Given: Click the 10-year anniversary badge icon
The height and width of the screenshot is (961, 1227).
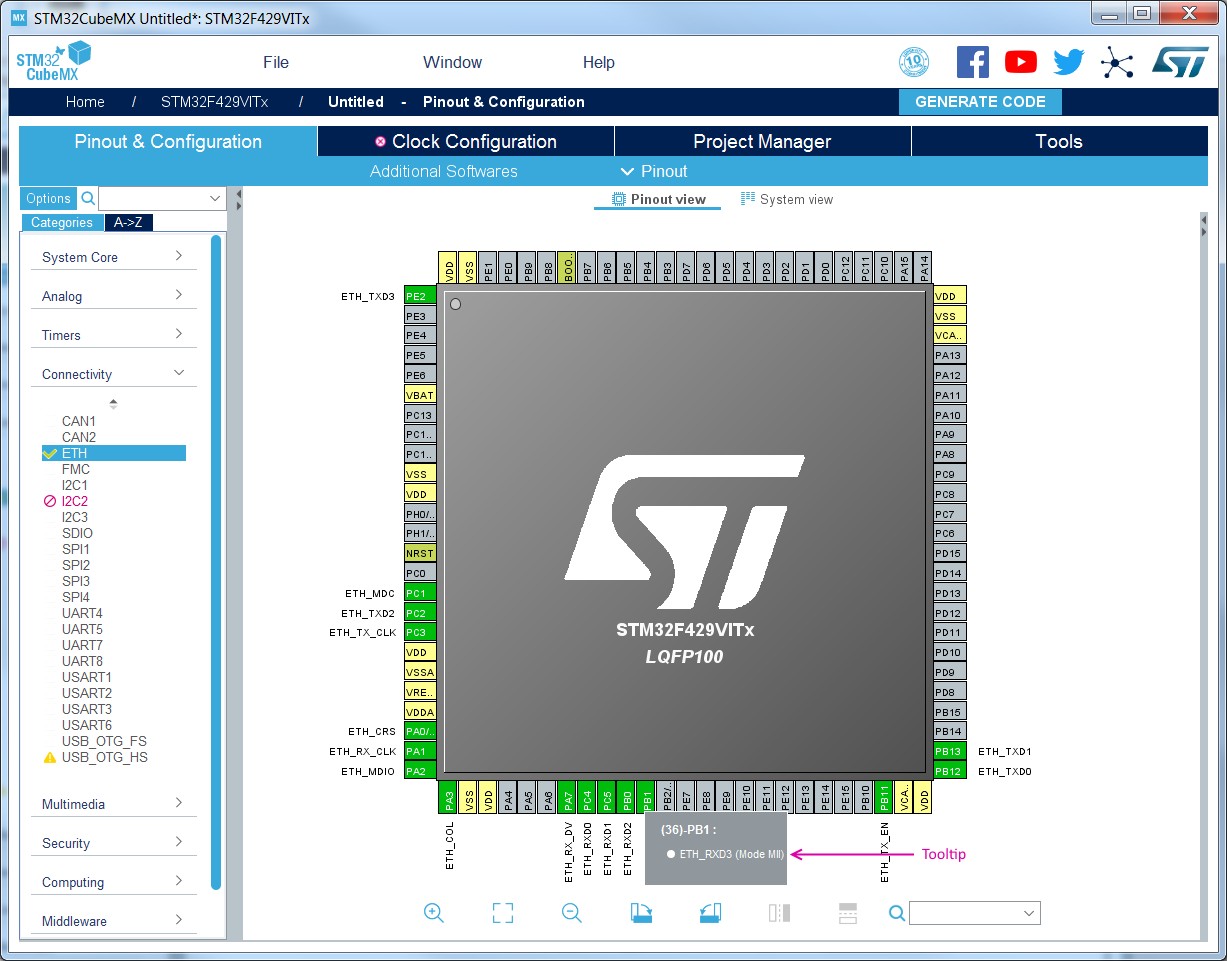Looking at the screenshot, I should [914, 62].
